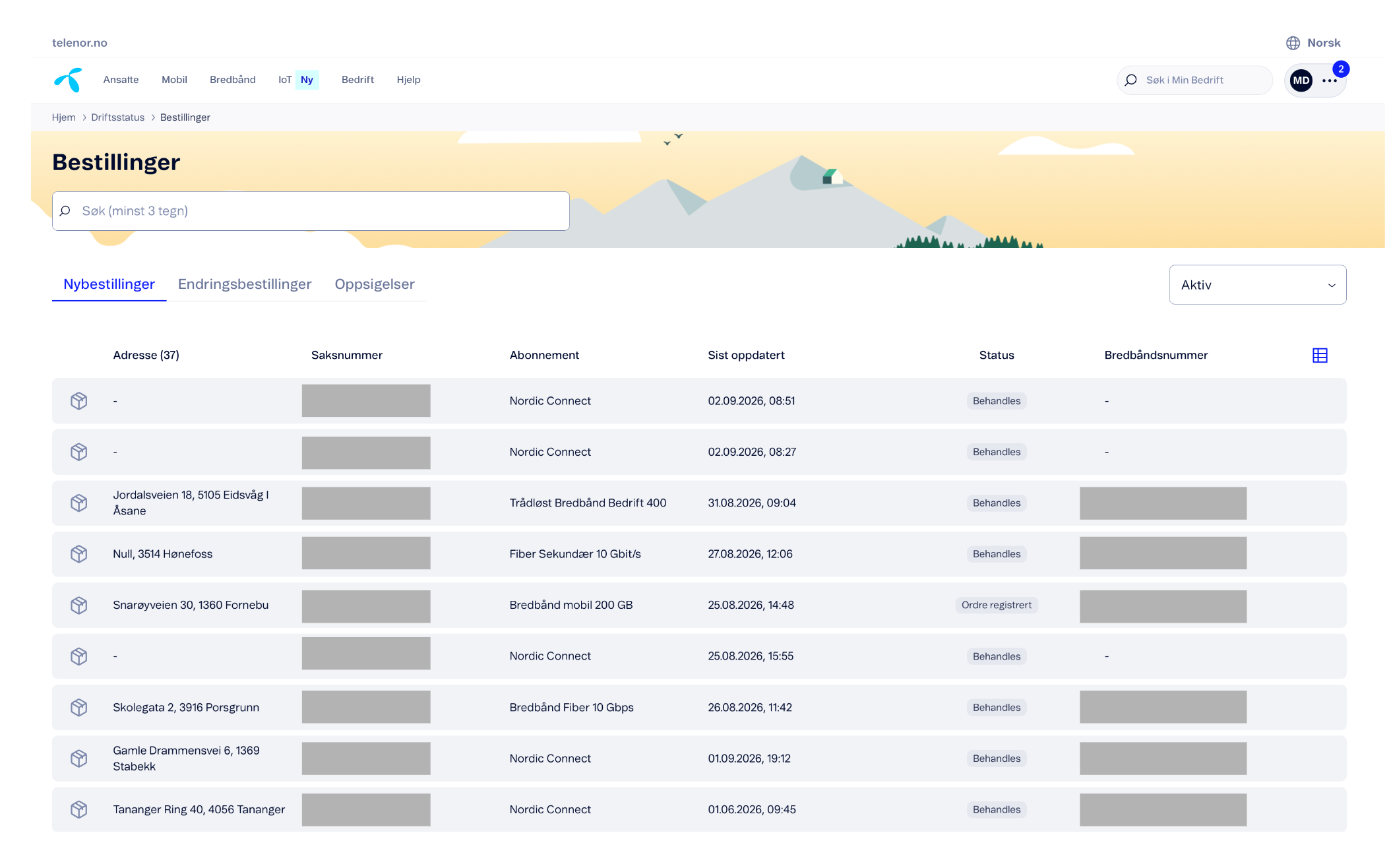This screenshot has width=1389, height=868.
Task: Click the package icon for 02.09.2026, 08:51 order
Action: coord(79,401)
